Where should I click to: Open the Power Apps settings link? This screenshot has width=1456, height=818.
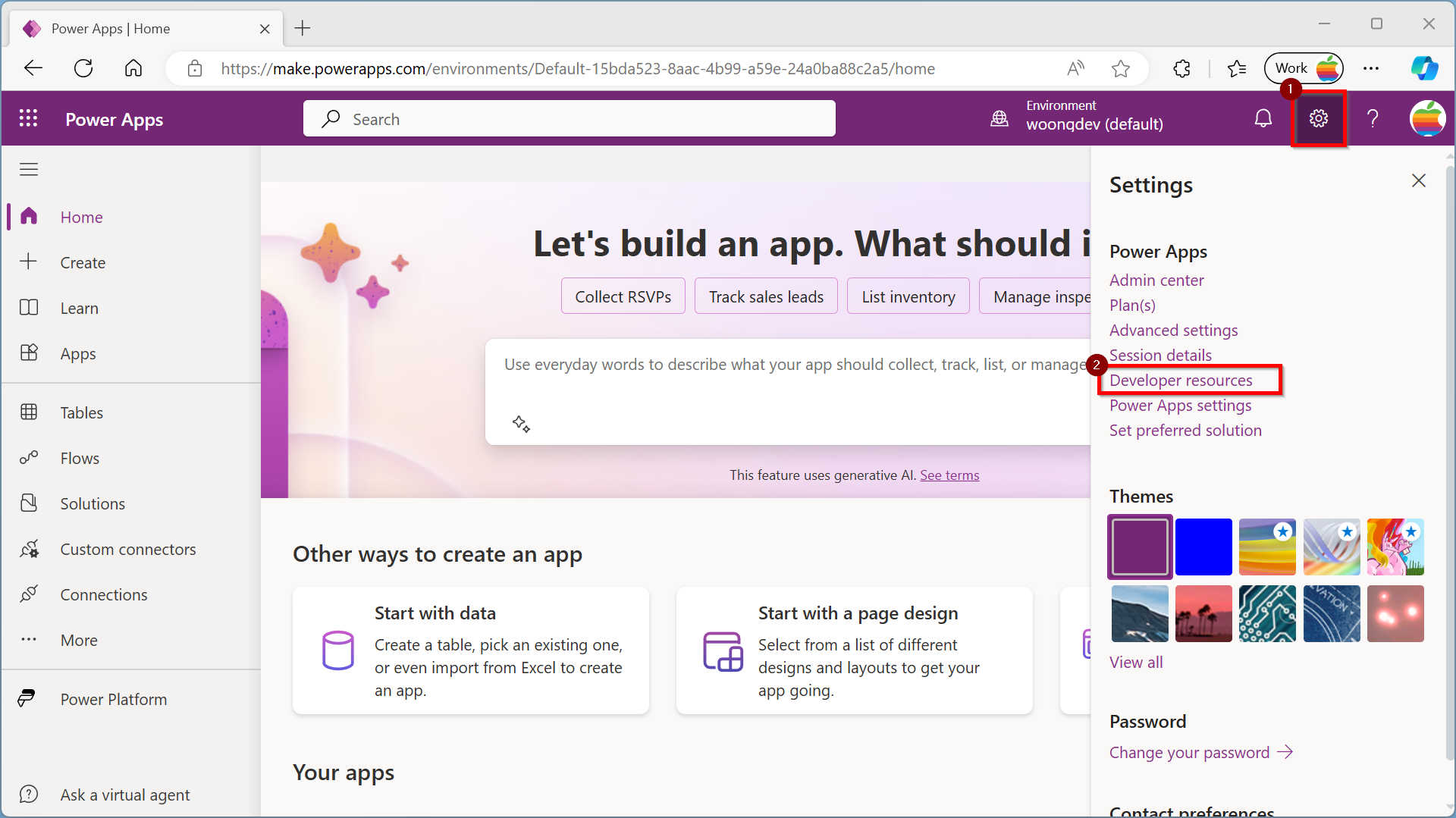(x=1180, y=405)
